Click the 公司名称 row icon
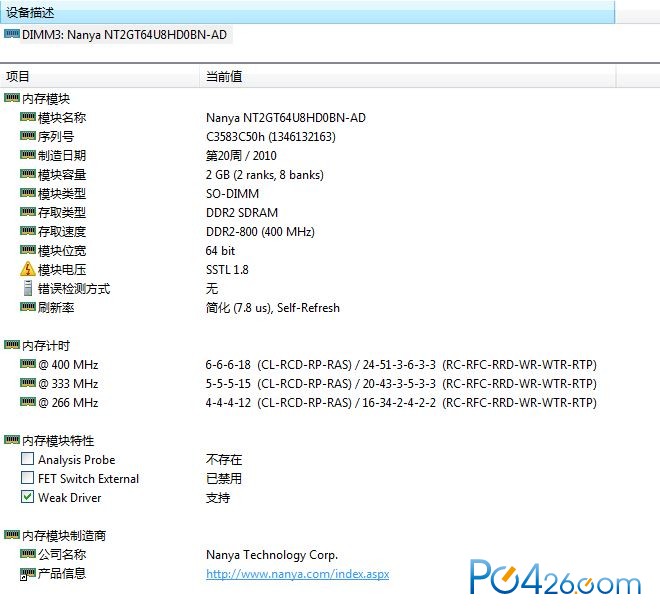The width and height of the screenshot is (660, 613). click(x=28, y=553)
